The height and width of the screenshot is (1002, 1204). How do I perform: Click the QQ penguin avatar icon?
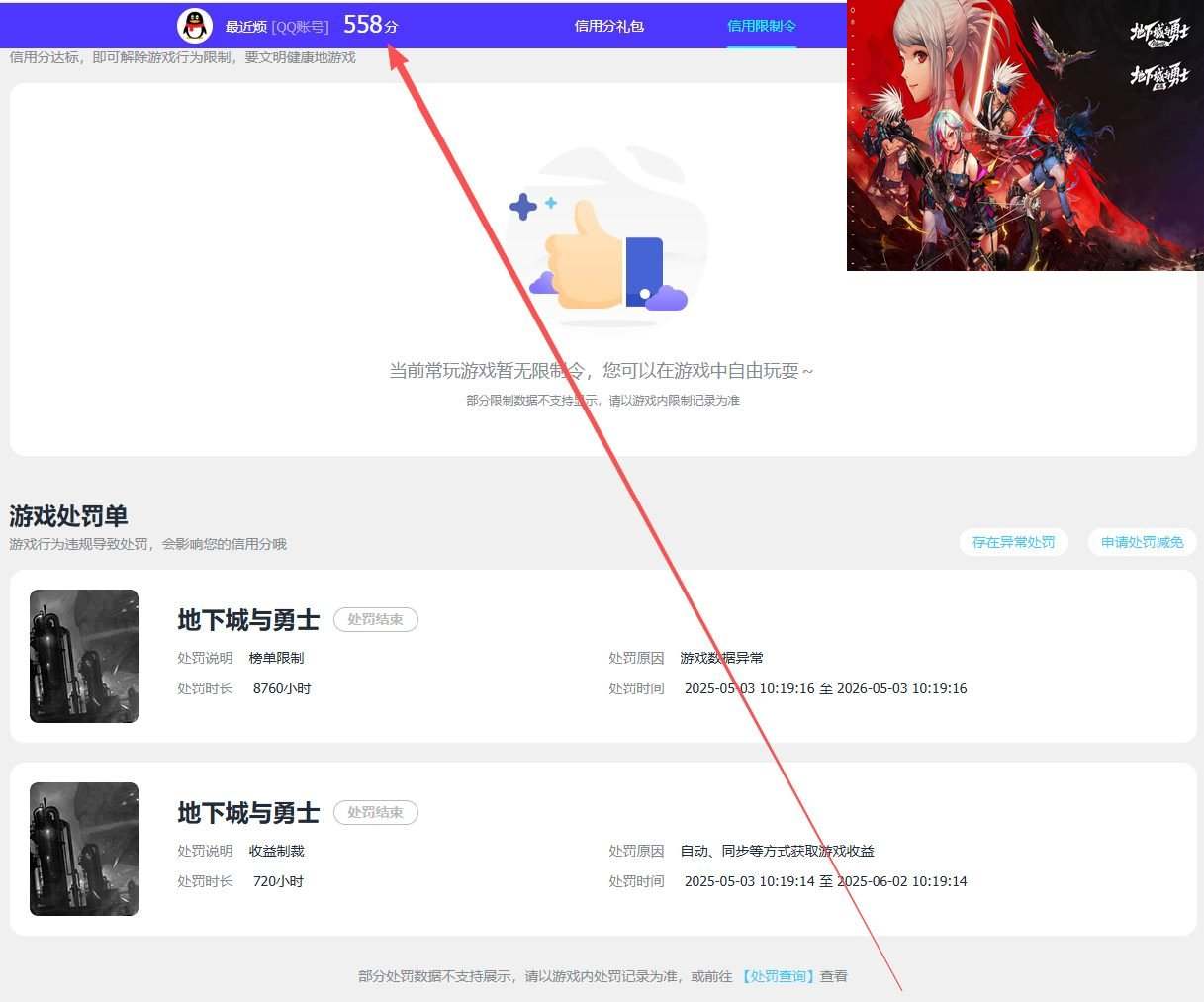195,26
